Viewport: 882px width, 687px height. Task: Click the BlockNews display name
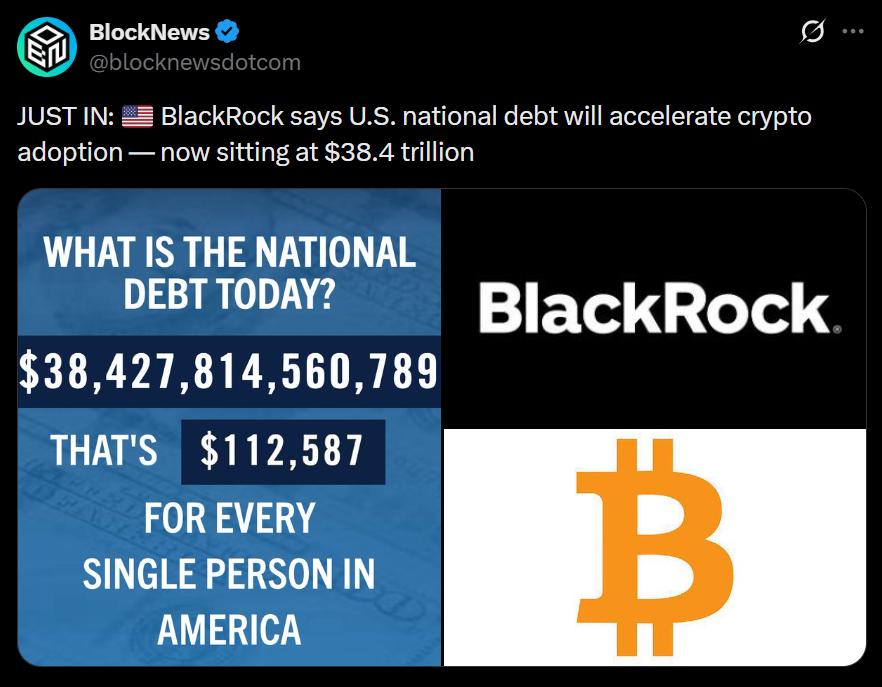click(x=145, y=30)
